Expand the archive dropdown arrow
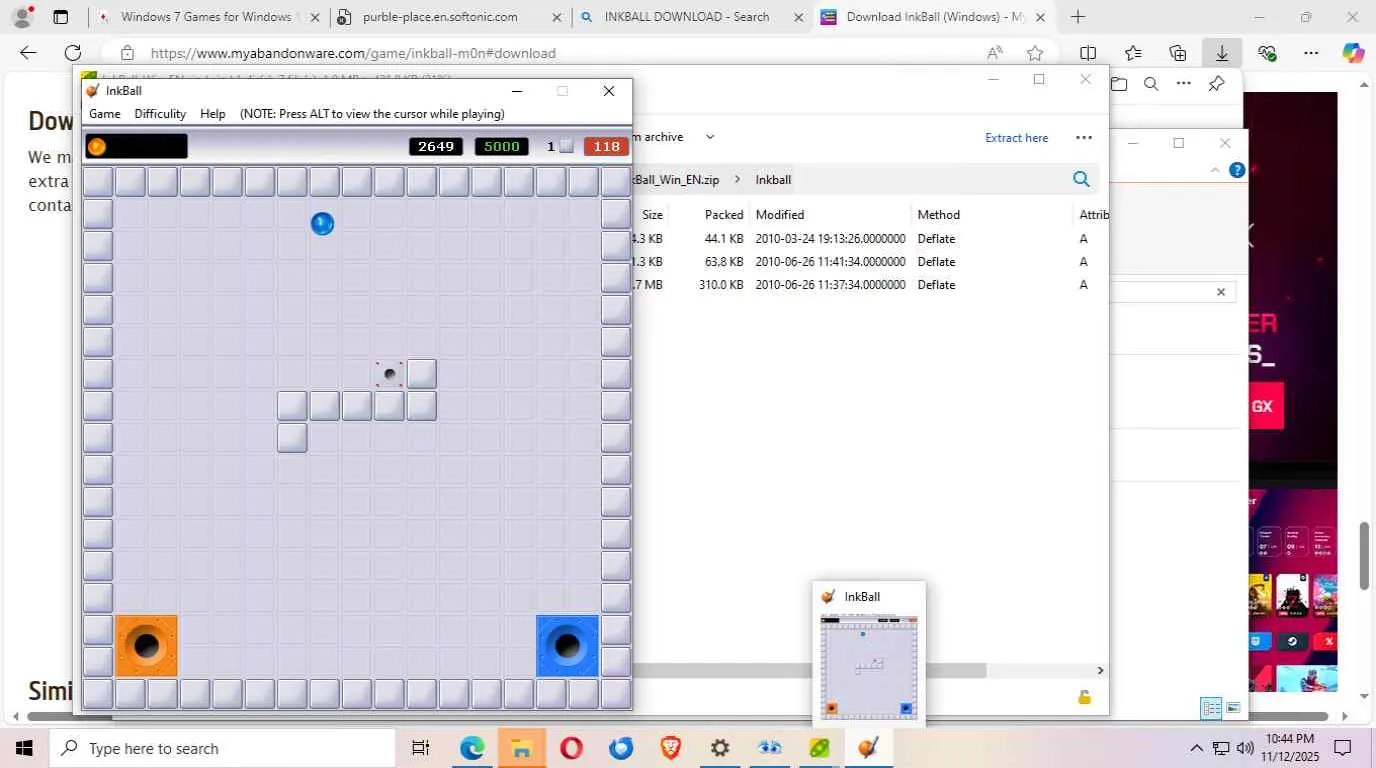 (710, 137)
